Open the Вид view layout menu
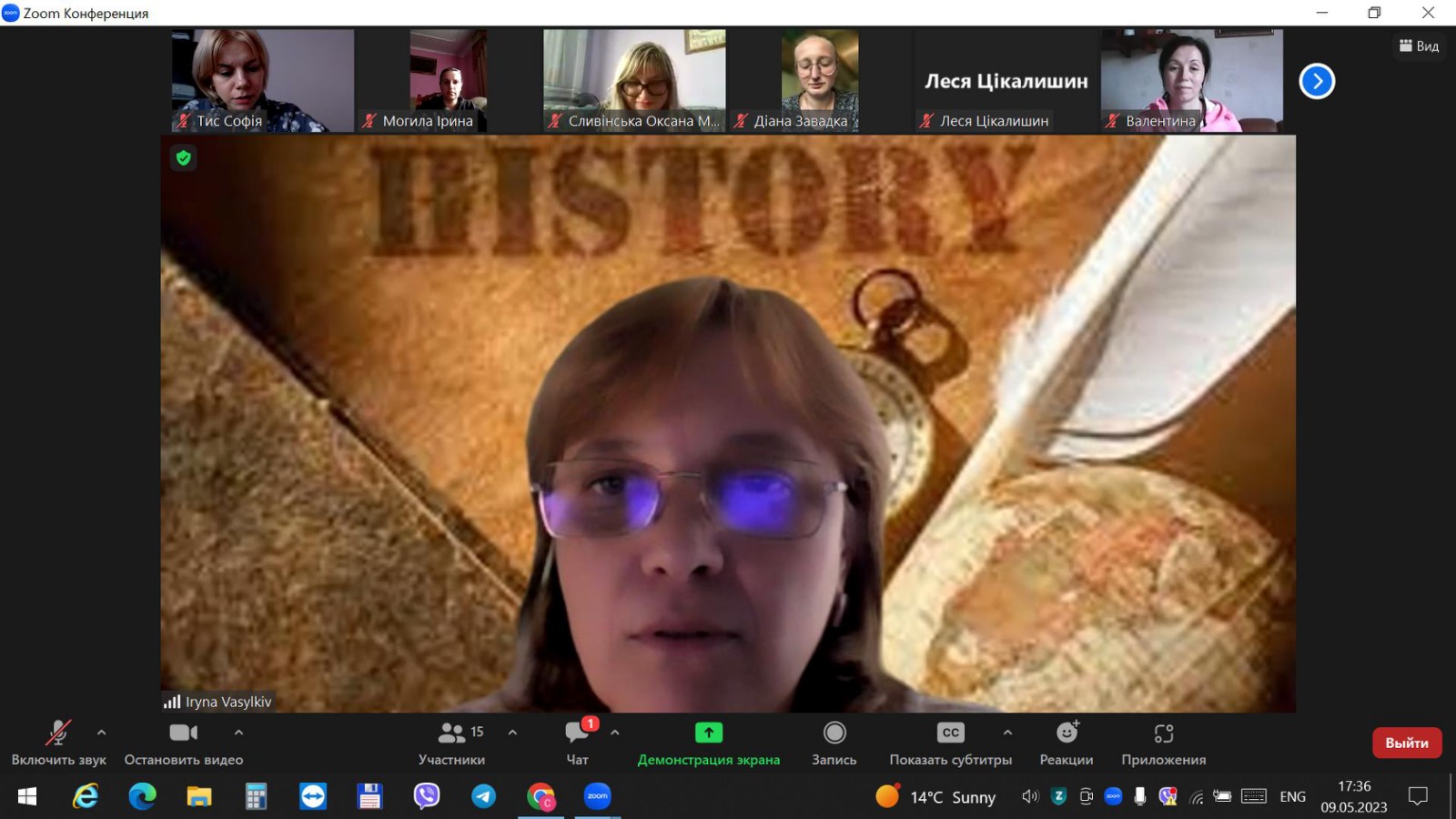The width and height of the screenshot is (1456, 819). pos(1419,45)
